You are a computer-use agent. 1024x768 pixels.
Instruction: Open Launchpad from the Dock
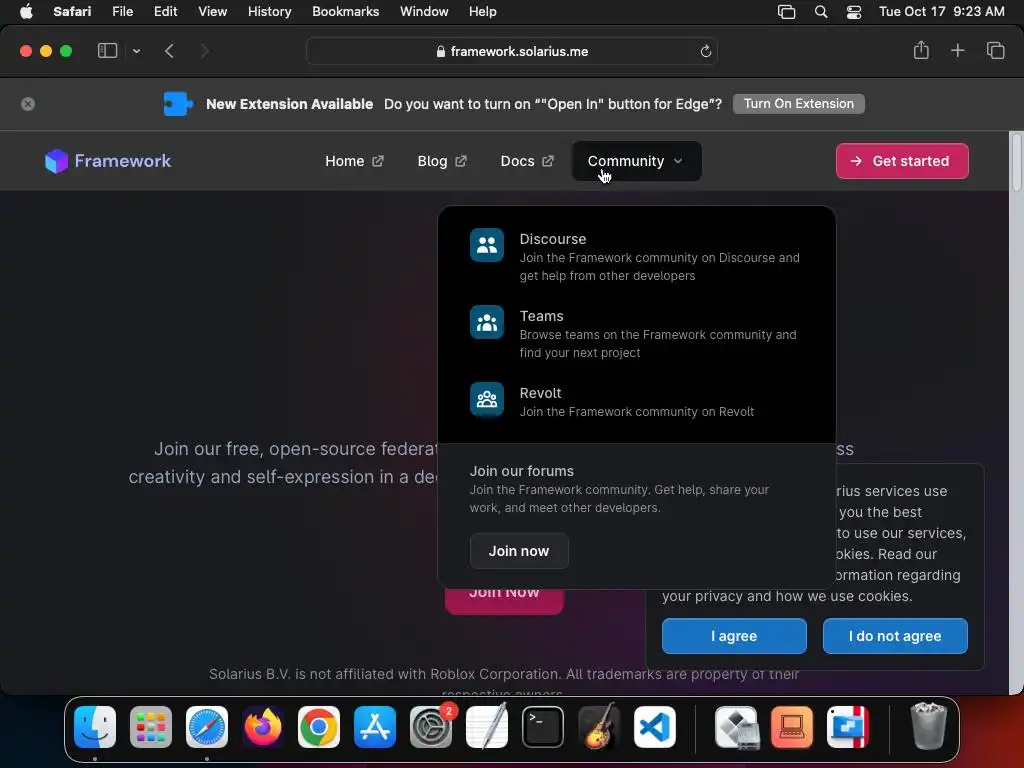coord(151,727)
